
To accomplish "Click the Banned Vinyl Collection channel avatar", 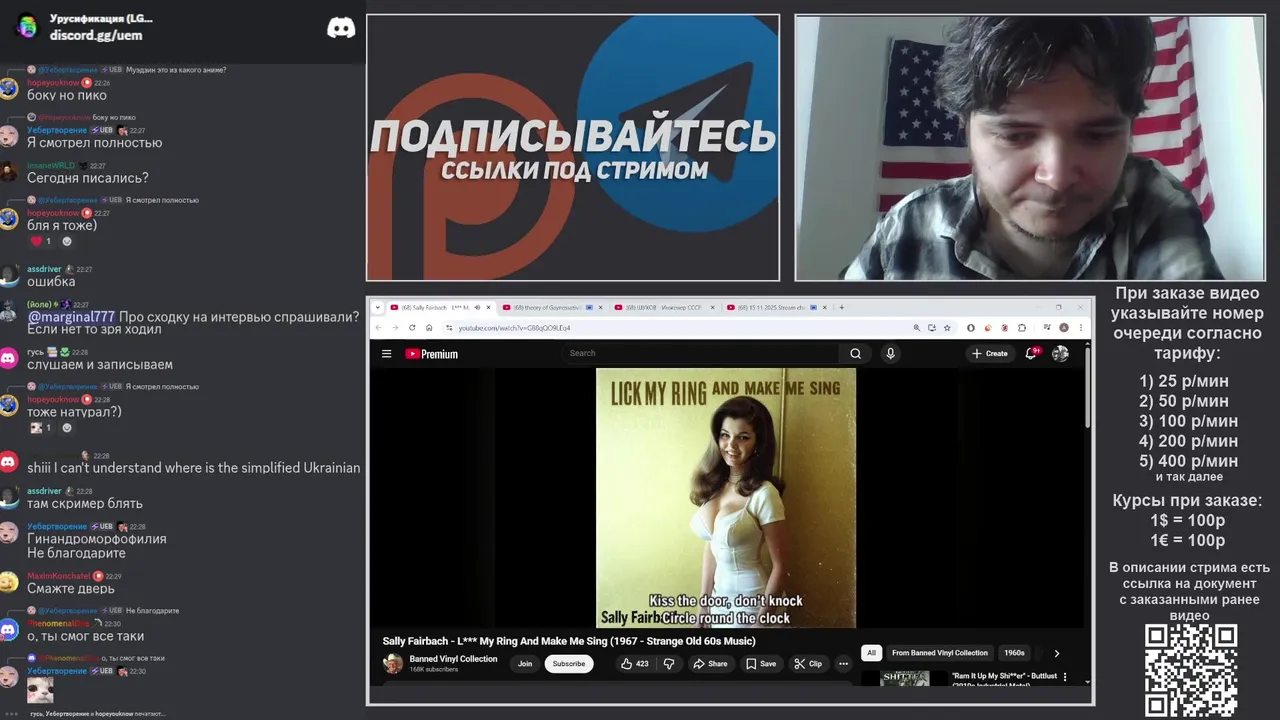I will [x=393, y=663].
